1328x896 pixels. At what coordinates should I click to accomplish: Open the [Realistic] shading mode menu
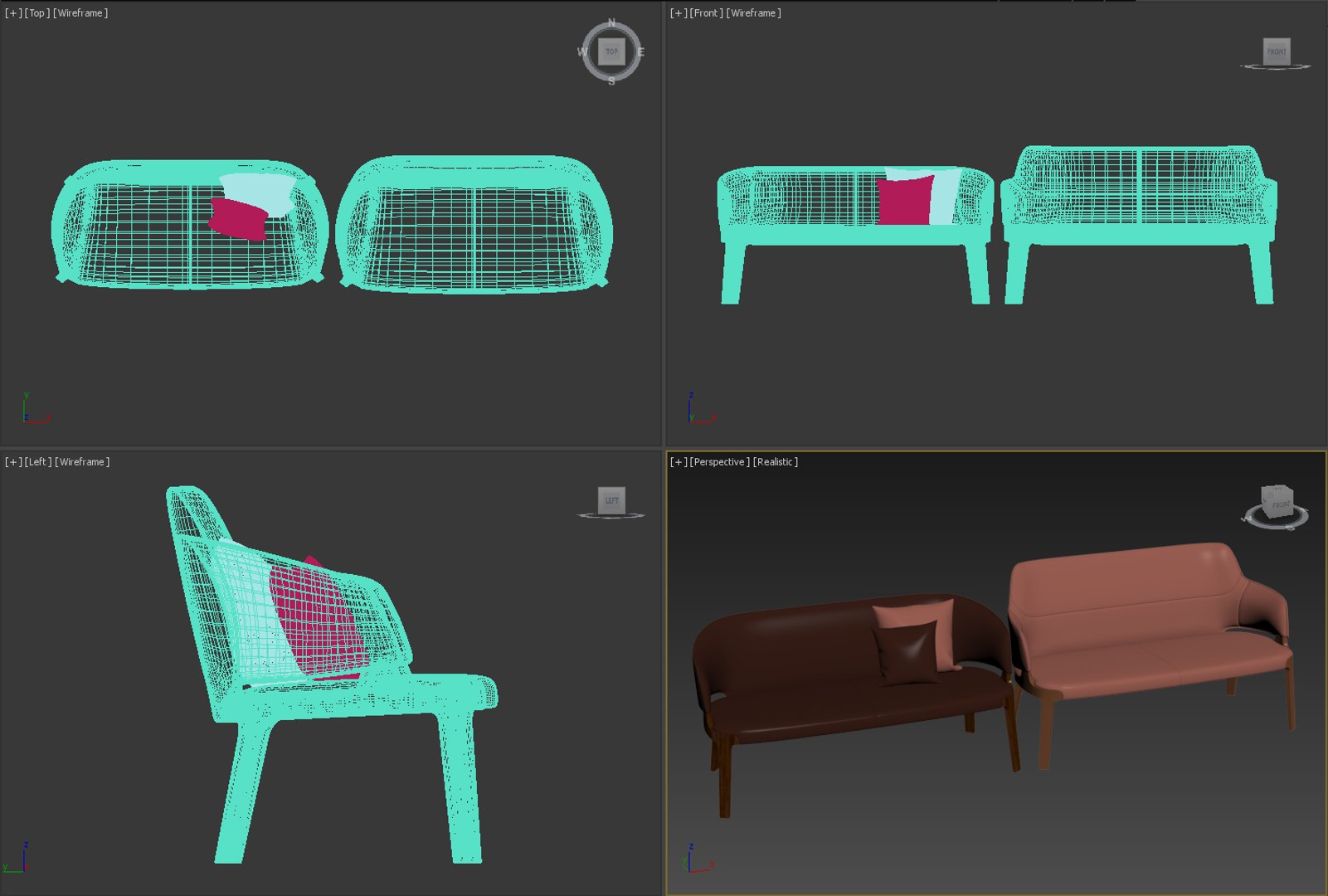coord(776,462)
